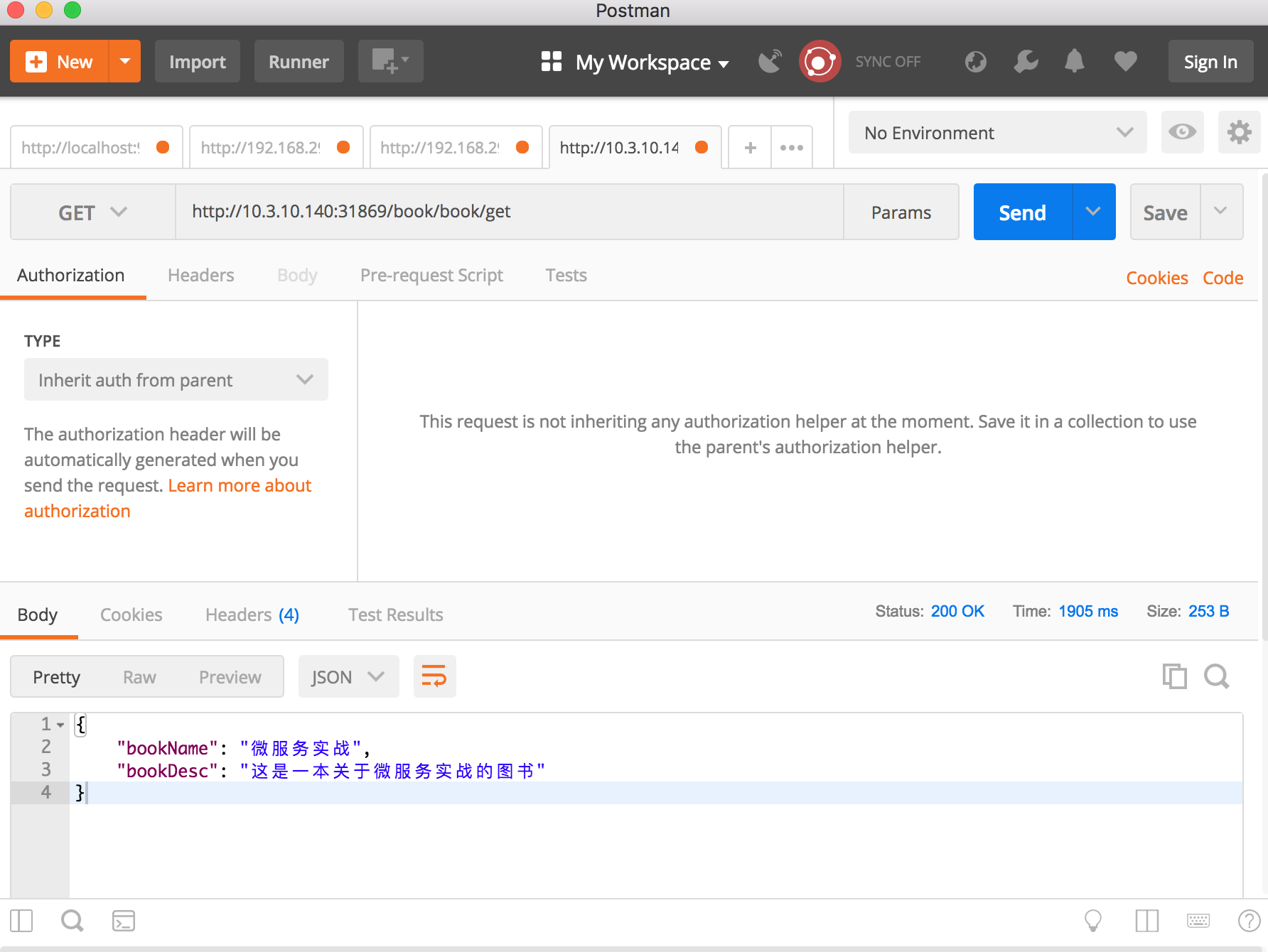Switch response view to Preview
This screenshot has height=952, width=1268.
point(230,677)
